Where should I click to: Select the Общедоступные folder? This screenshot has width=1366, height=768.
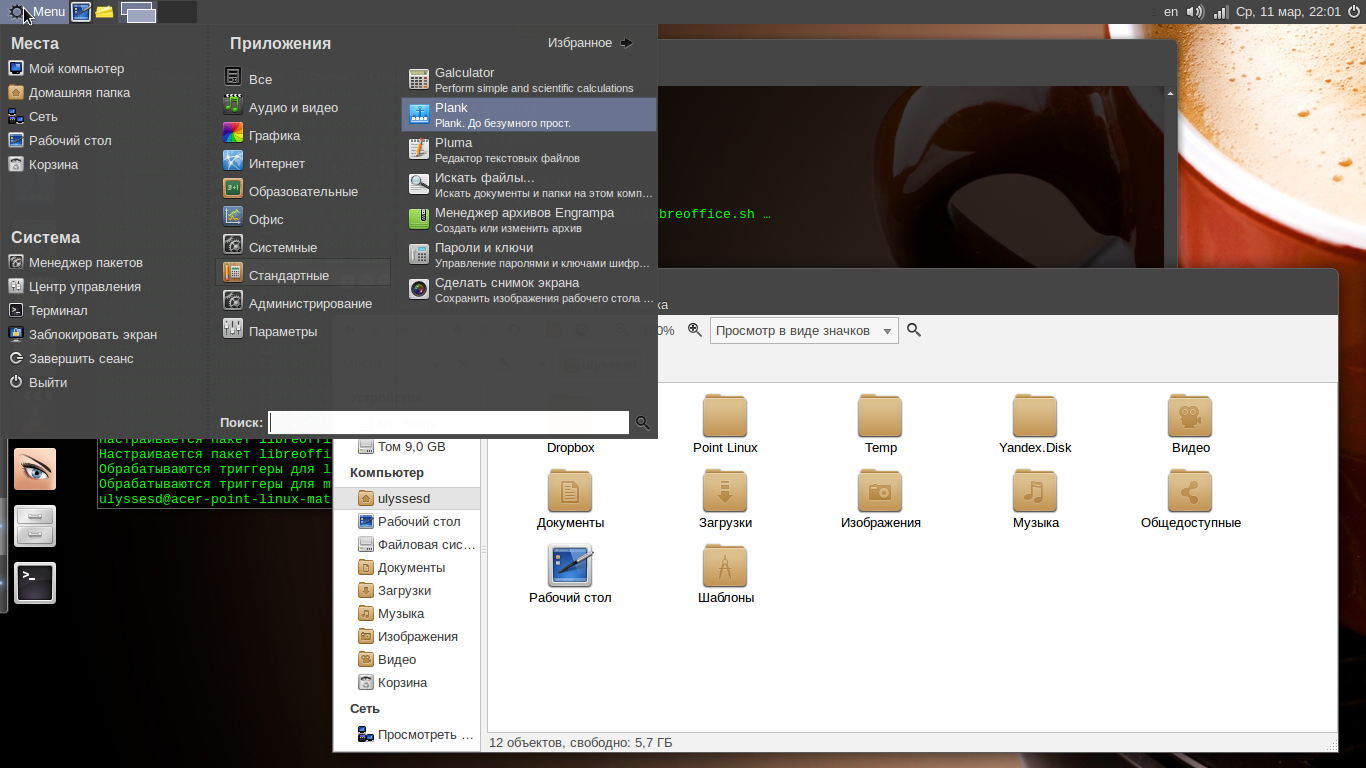(1190, 499)
